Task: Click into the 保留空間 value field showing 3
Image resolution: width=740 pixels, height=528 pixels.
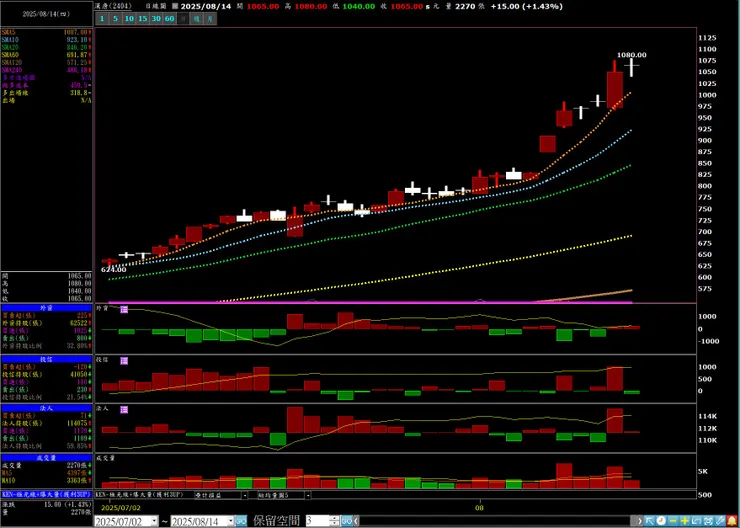Action: click(318, 521)
